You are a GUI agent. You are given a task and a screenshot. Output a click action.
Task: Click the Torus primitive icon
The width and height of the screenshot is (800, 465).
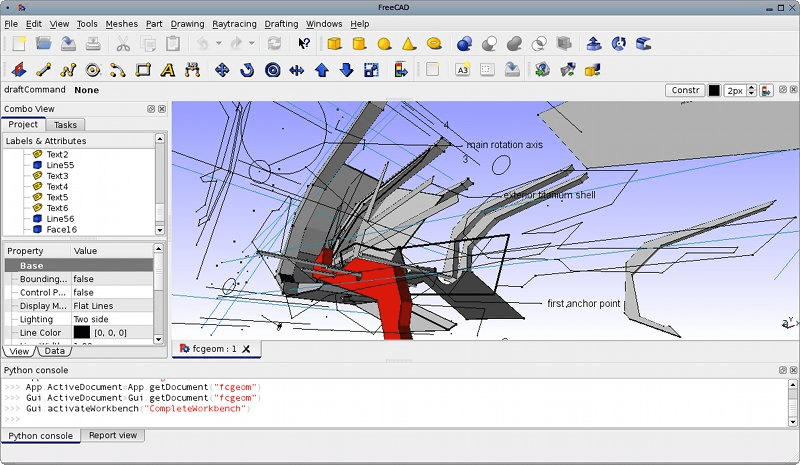[435, 44]
